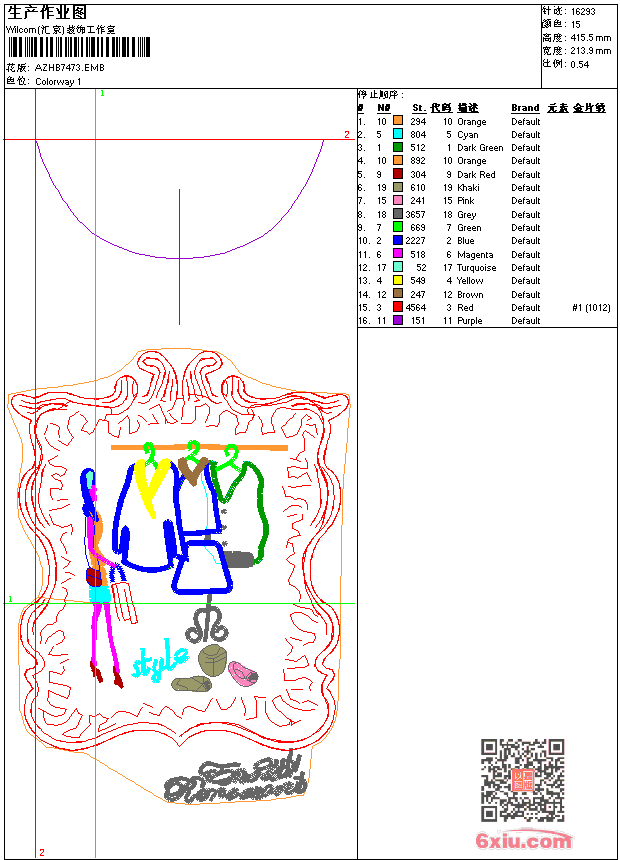
Task: Select the Dark Red color swatch
Action: pyautogui.click(x=398, y=174)
